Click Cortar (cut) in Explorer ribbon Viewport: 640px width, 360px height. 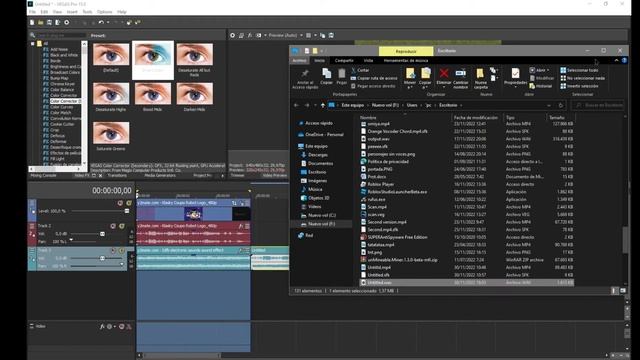coord(360,70)
